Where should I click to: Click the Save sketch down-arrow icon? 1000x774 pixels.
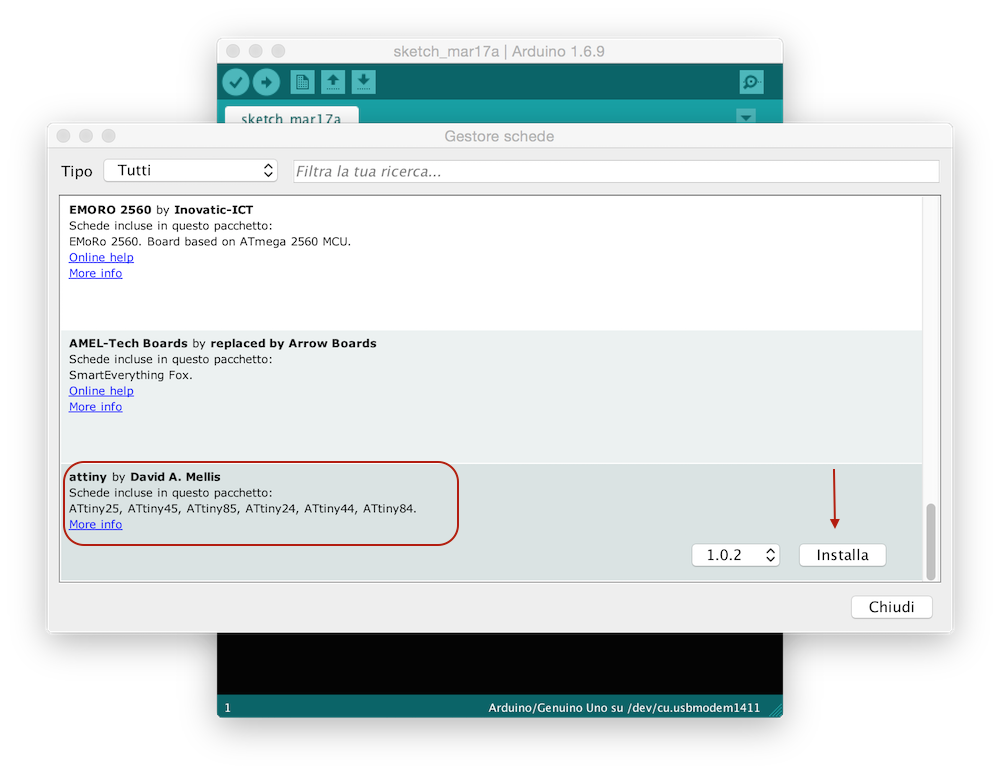point(364,82)
